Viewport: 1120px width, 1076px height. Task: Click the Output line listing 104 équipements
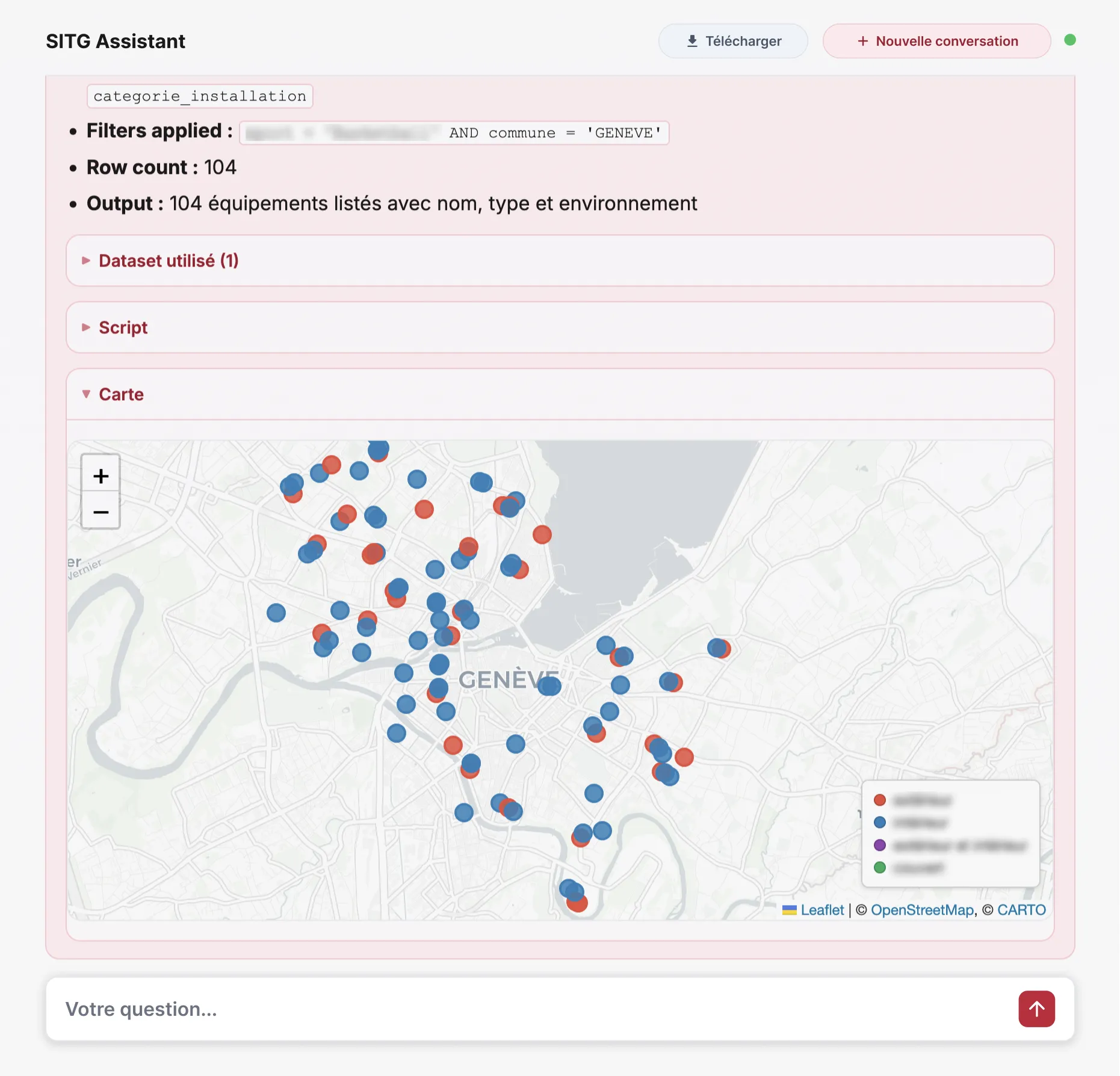pos(392,203)
